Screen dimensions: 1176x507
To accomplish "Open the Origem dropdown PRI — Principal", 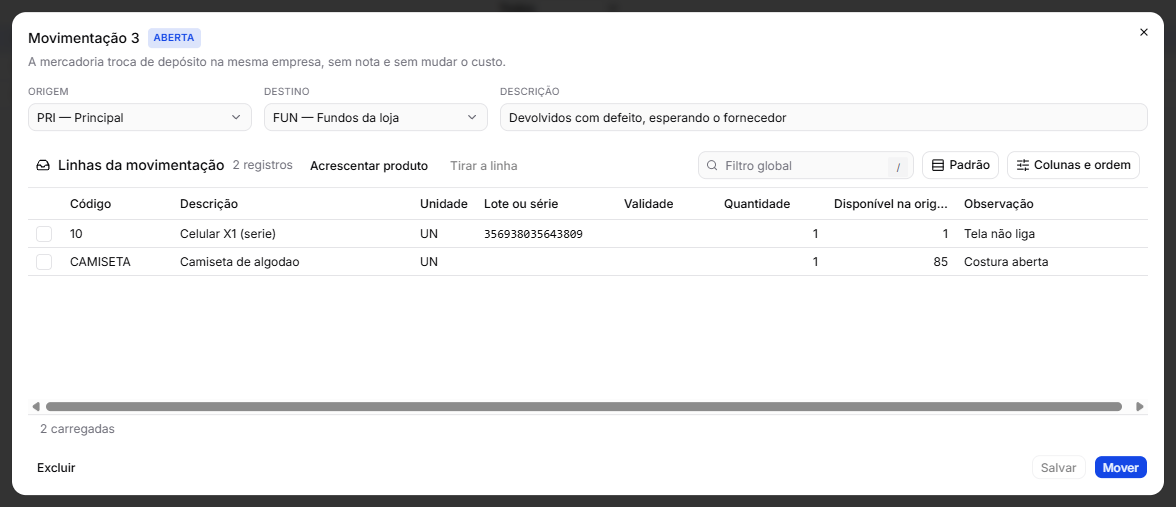I will click(140, 117).
